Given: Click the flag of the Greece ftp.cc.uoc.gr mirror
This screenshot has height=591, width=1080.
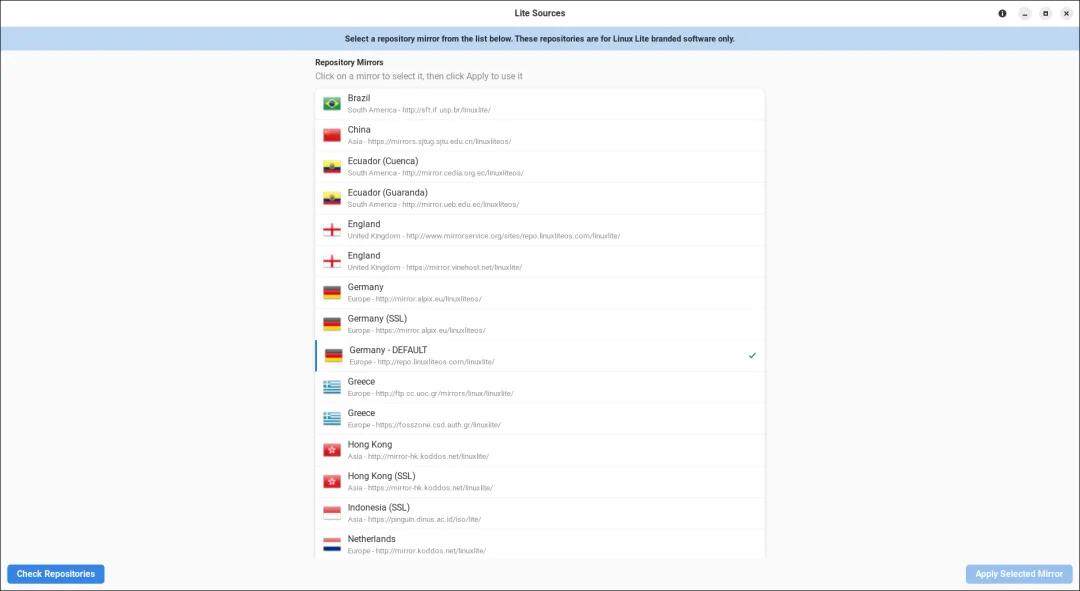Looking at the screenshot, I should 332,387.
